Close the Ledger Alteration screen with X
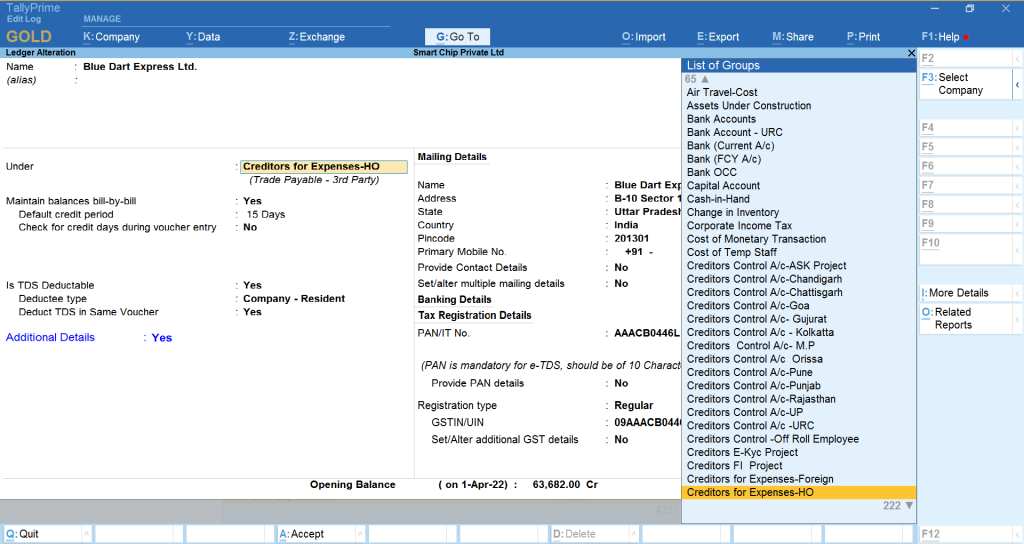The width and height of the screenshot is (1024, 544). (910, 52)
